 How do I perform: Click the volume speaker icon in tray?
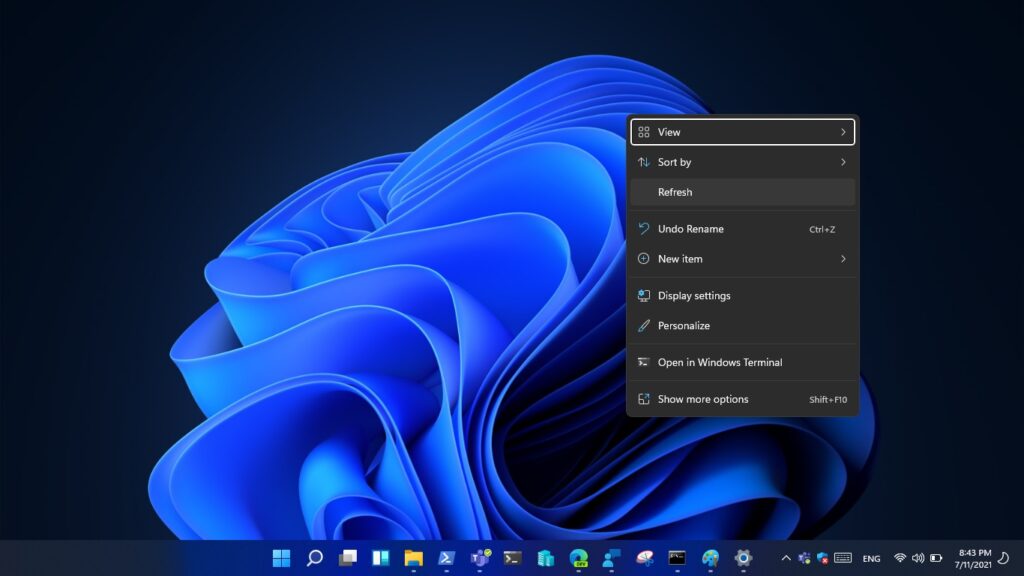point(918,558)
